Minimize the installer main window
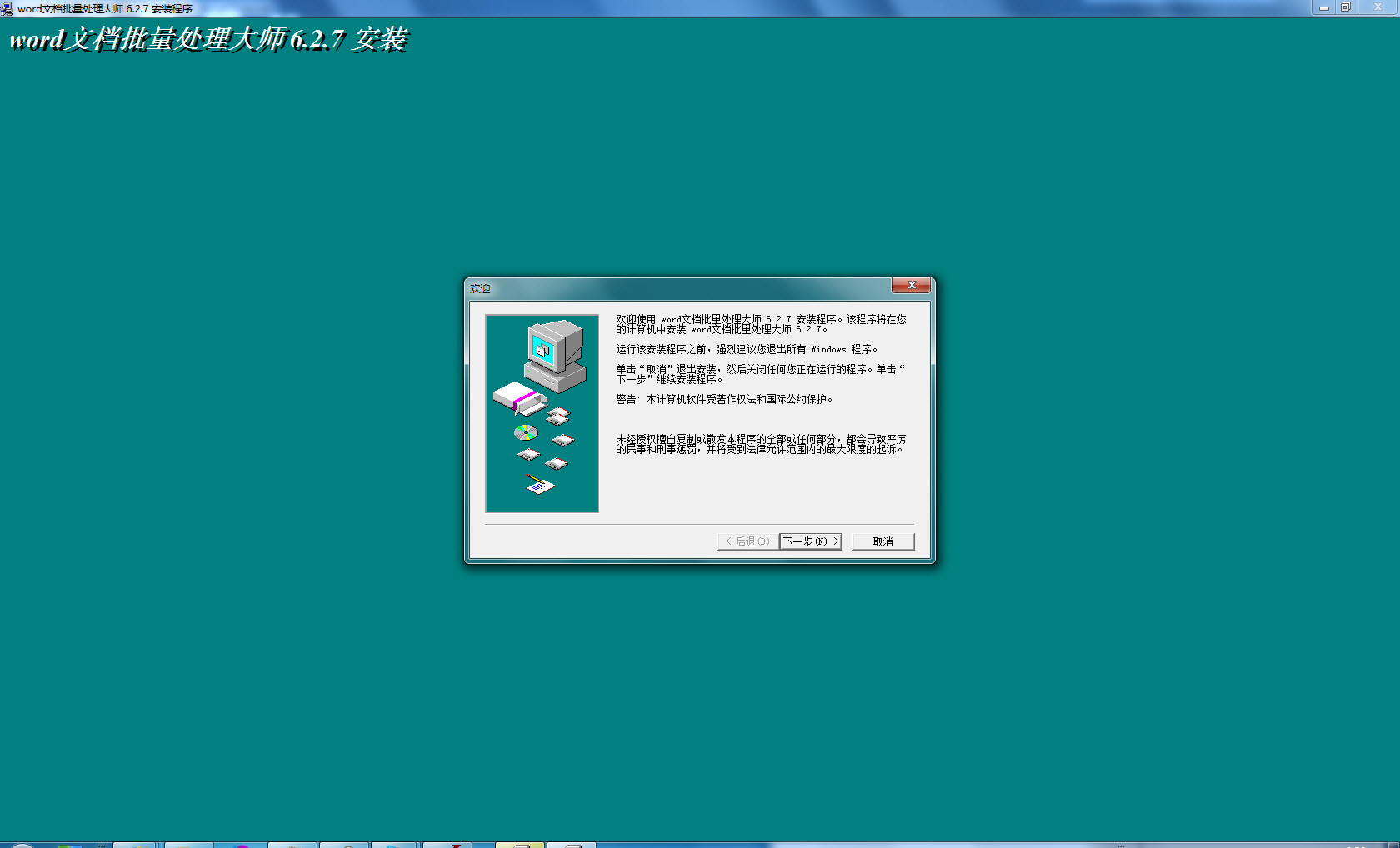 click(x=1323, y=7)
